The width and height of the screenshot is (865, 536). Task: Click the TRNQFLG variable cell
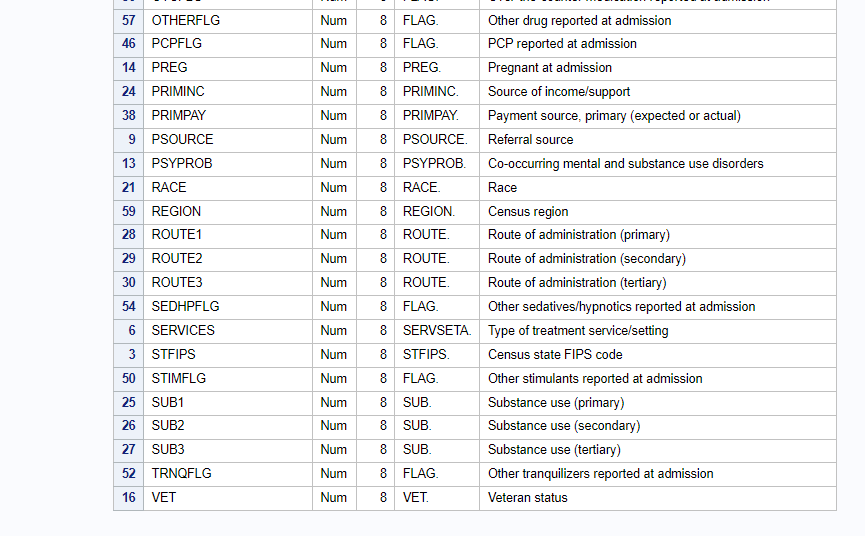(182, 474)
